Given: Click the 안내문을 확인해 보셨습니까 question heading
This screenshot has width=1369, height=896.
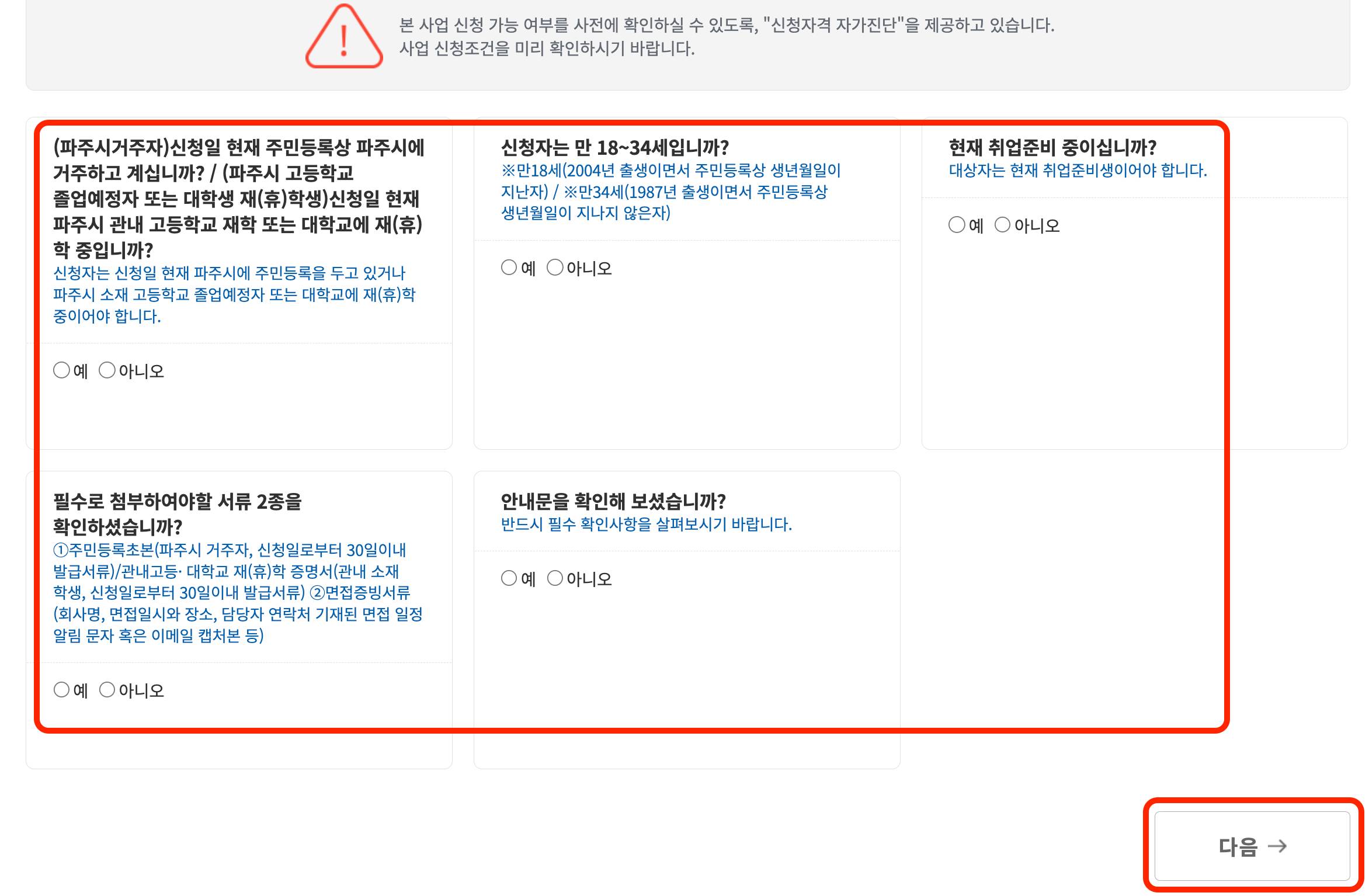Looking at the screenshot, I should click(615, 500).
